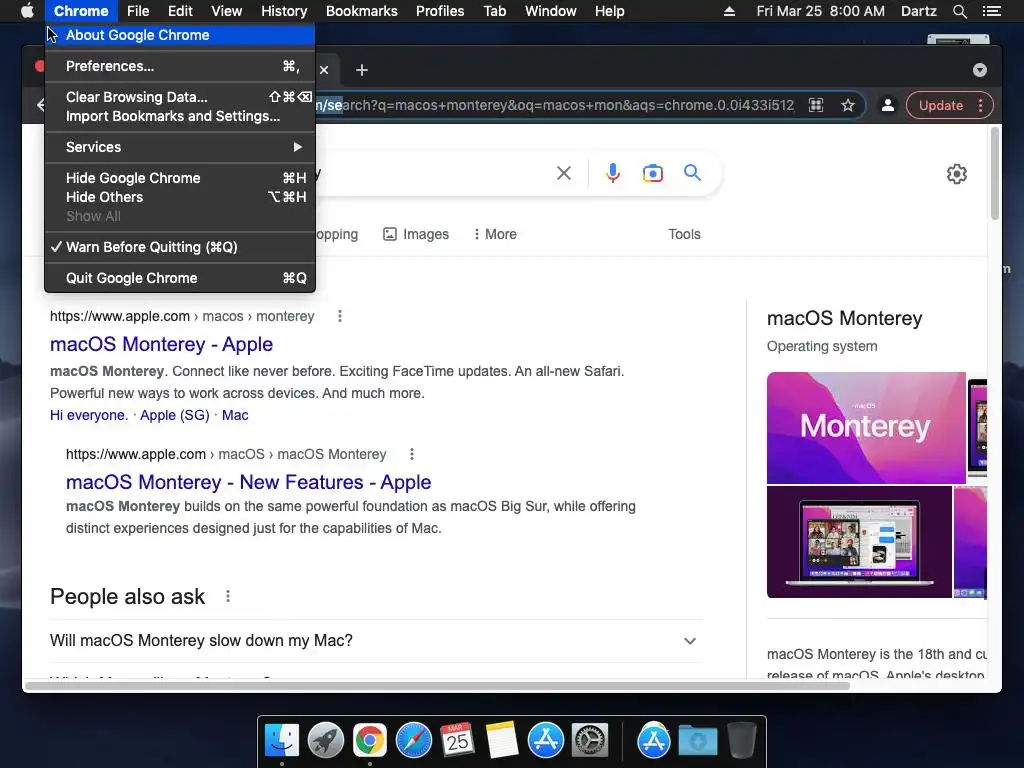
Task: Open Control Center list icon
Action: [x=991, y=11]
